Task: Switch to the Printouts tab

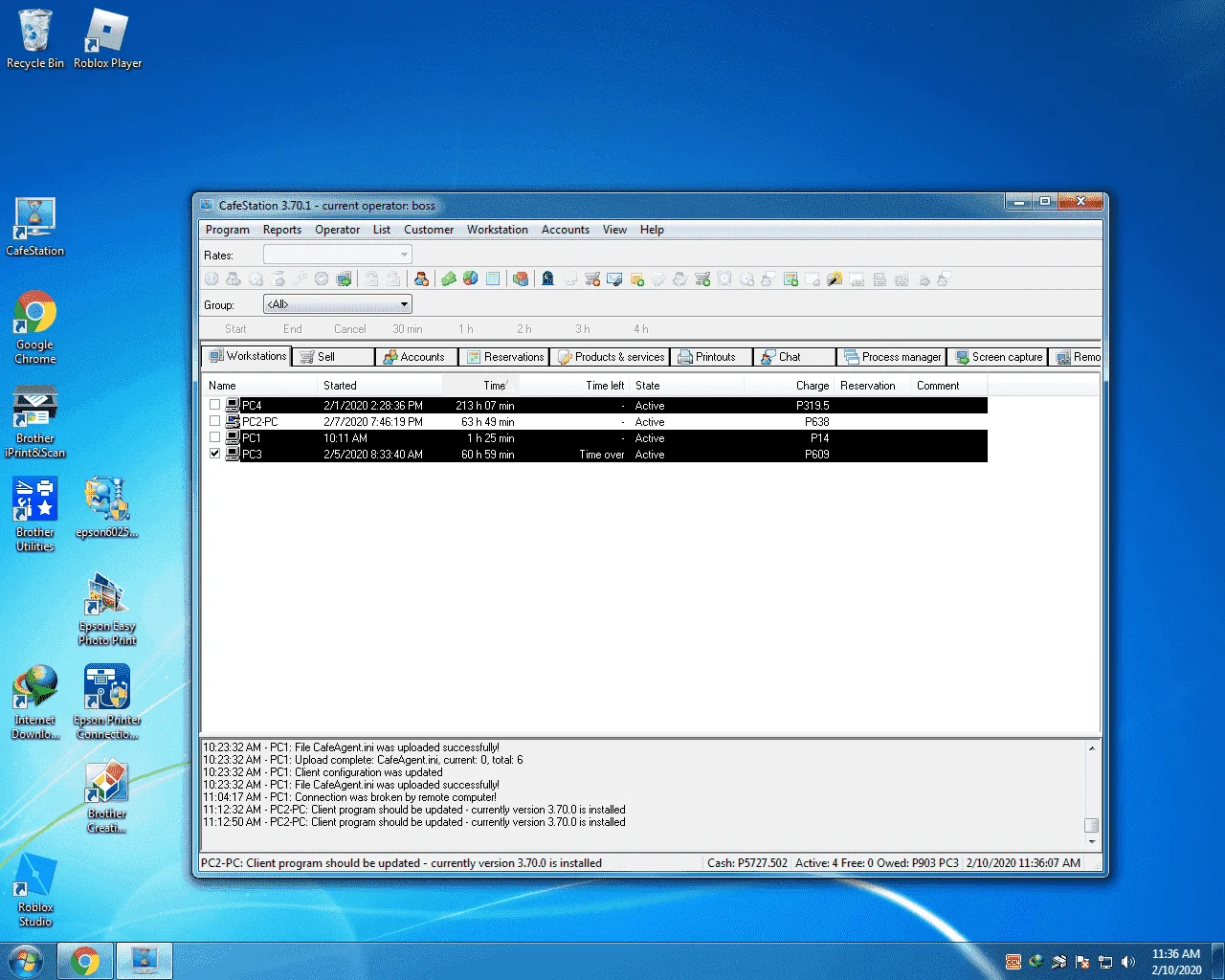Action: tap(711, 357)
